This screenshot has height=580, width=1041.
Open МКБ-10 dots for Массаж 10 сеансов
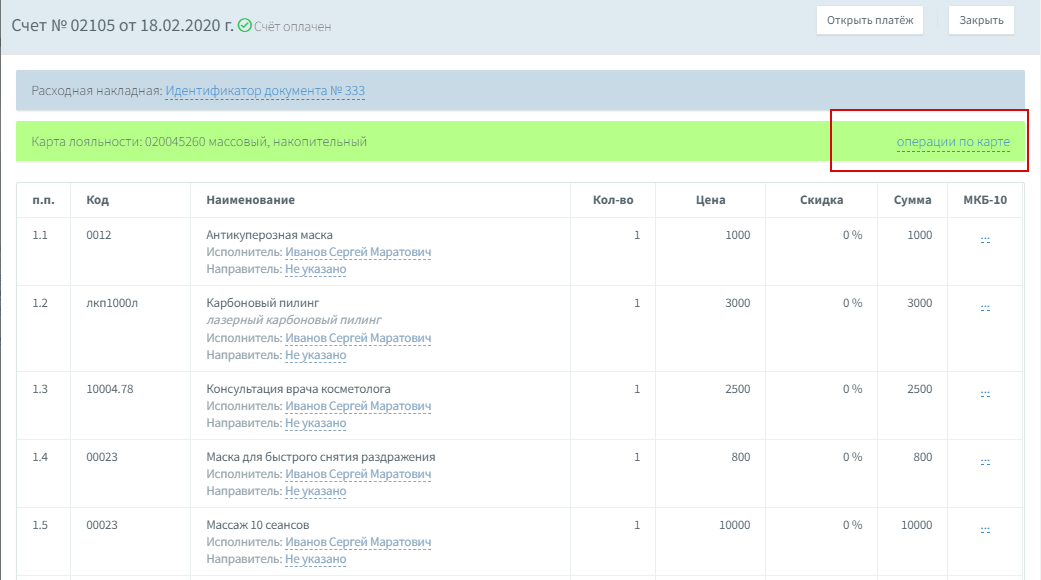click(x=985, y=529)
